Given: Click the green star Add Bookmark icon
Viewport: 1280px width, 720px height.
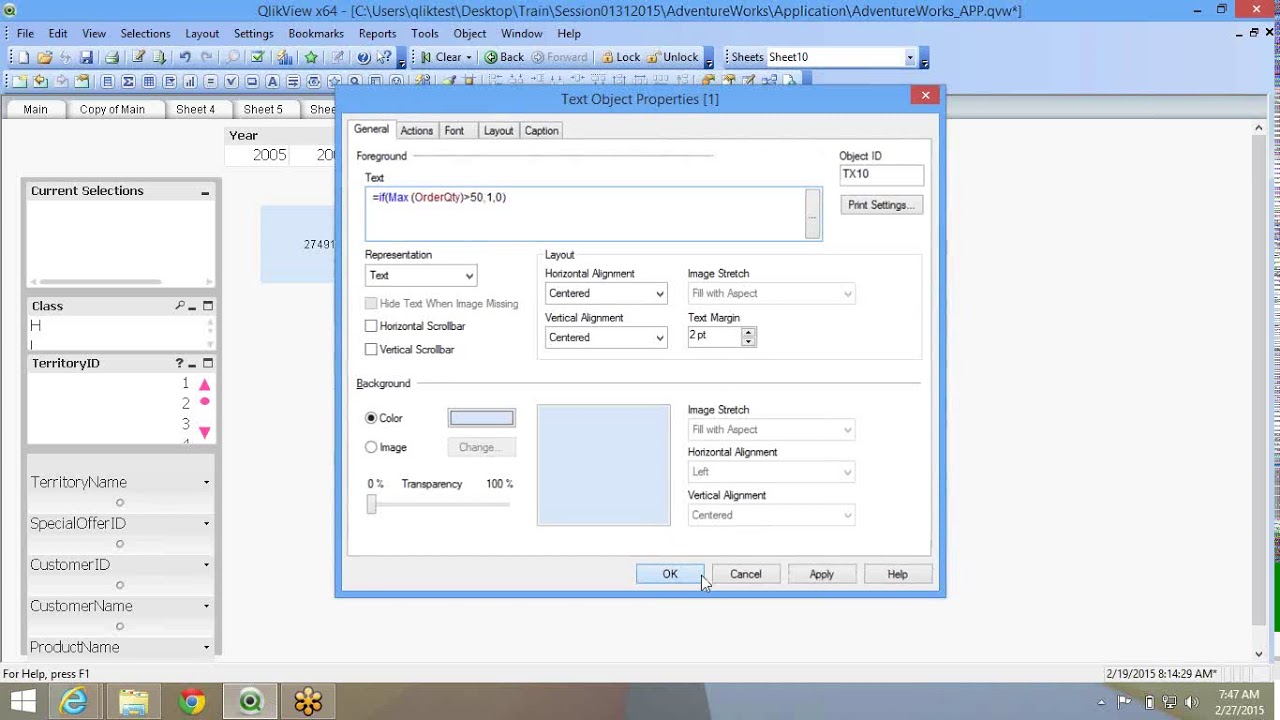Looking at the screenshot, I should (311, 57).
